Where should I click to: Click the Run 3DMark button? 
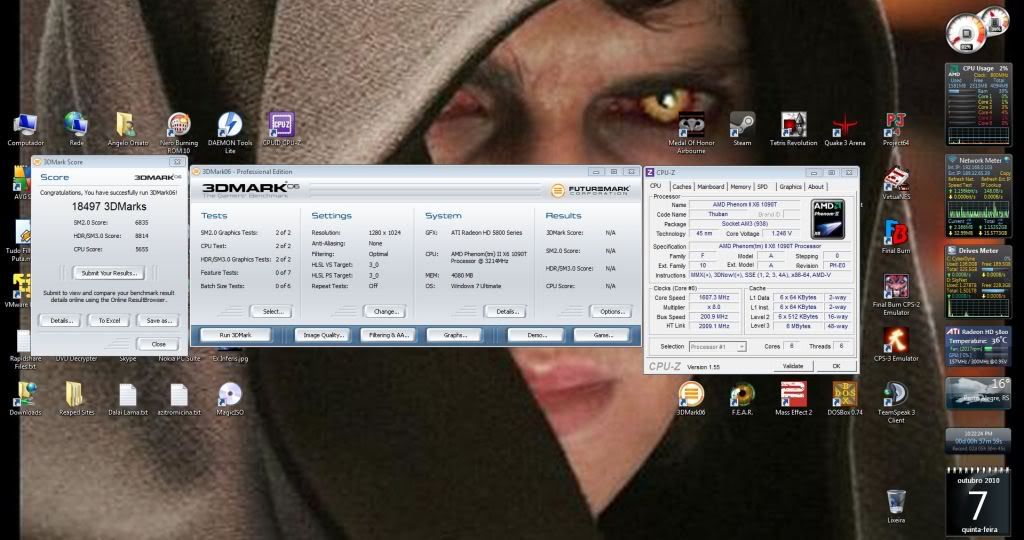pyautogui.click(x=235, y=335)
